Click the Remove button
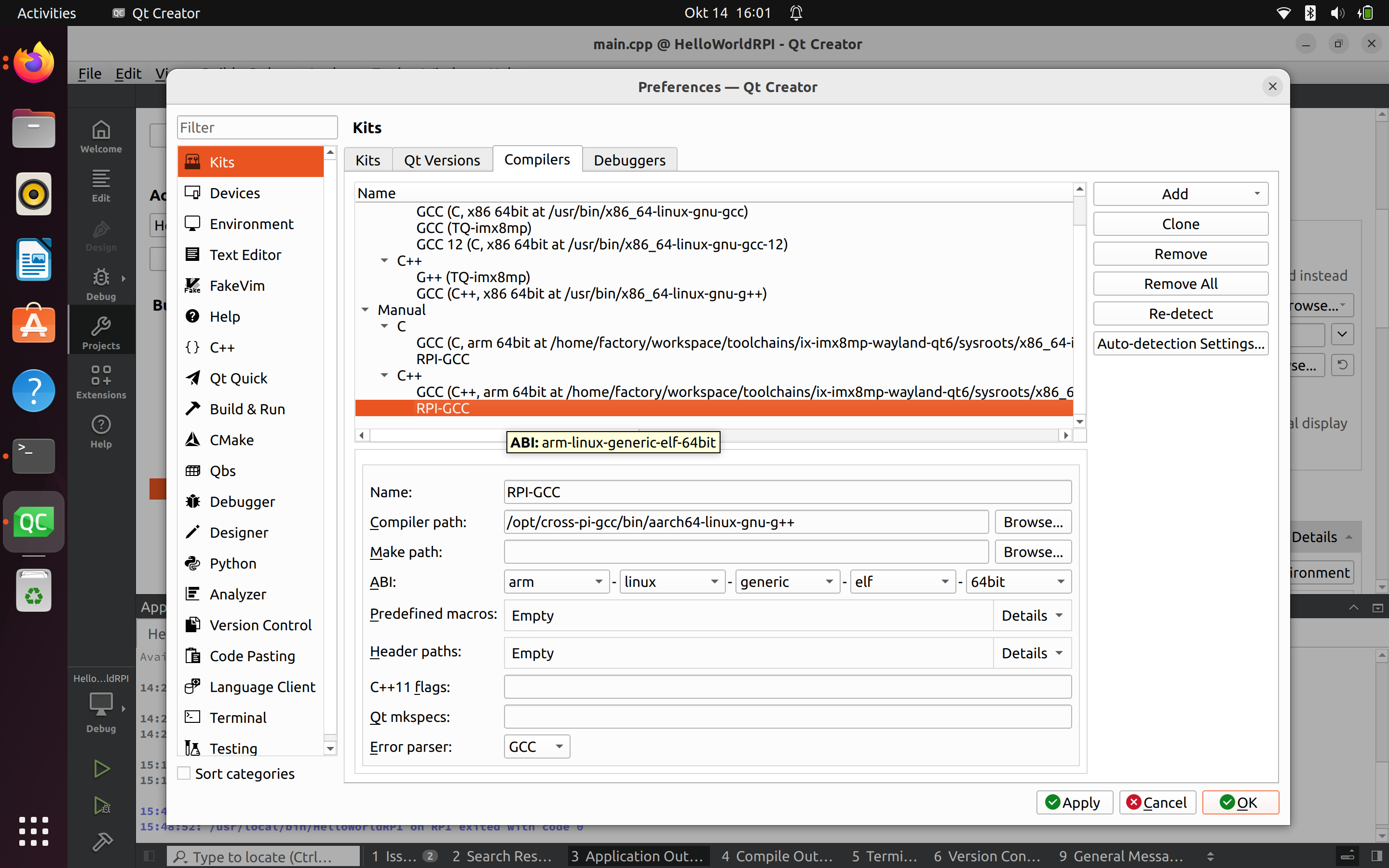The height and width of the screenshot is (868, 1389). coord(1181,254)
